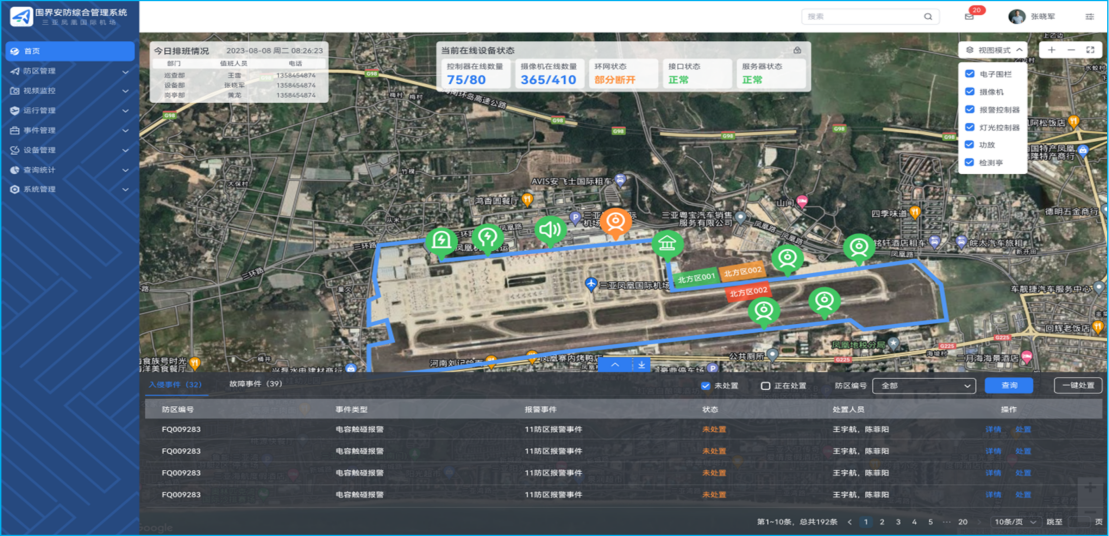Check the 正在处置 filter checkbox
1109x536 pixels.
click(765, 386)
